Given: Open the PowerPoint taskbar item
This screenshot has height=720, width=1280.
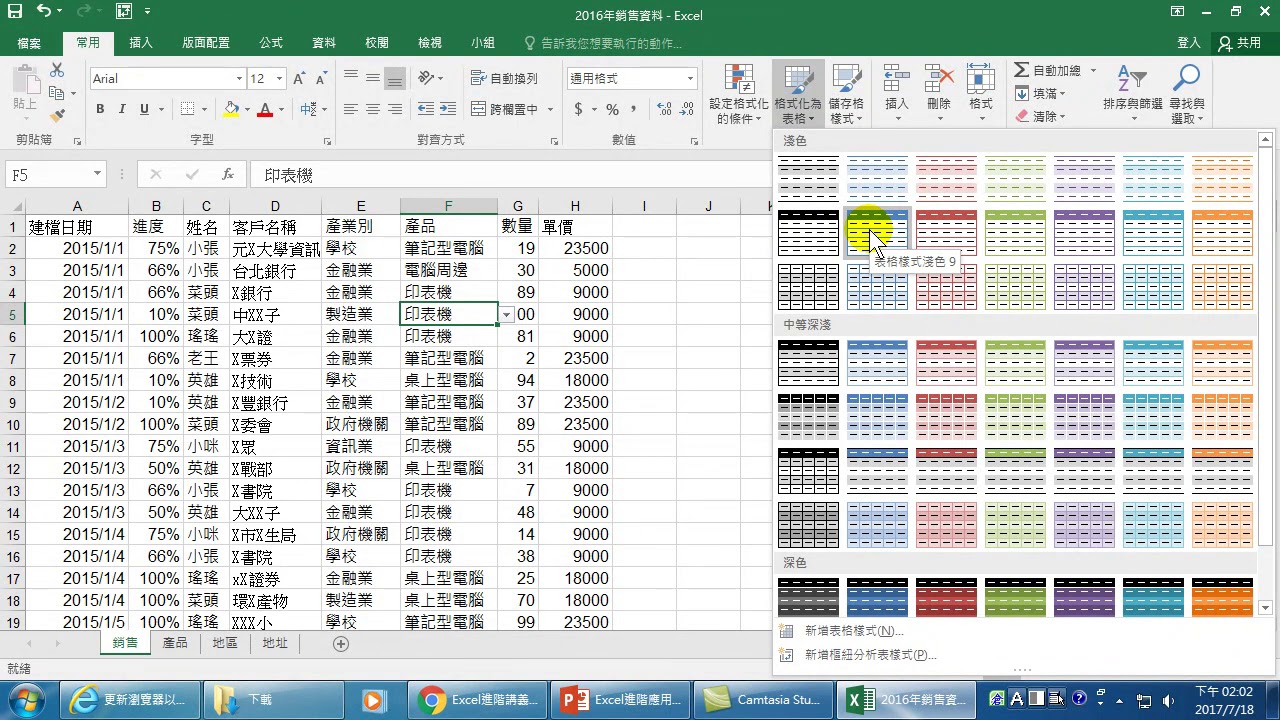Looking at the screenshot, I should coord(620,700).
